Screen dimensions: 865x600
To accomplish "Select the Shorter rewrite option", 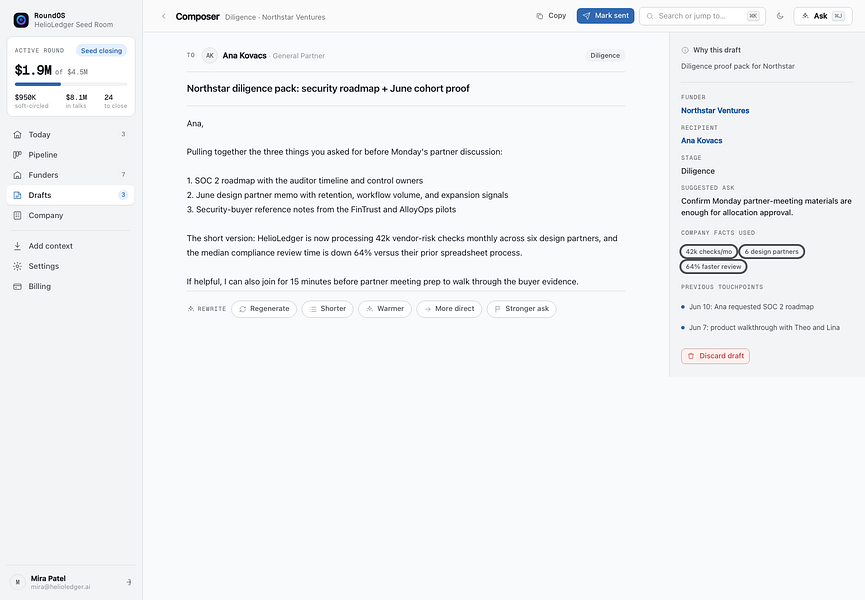I will point(328,309).
